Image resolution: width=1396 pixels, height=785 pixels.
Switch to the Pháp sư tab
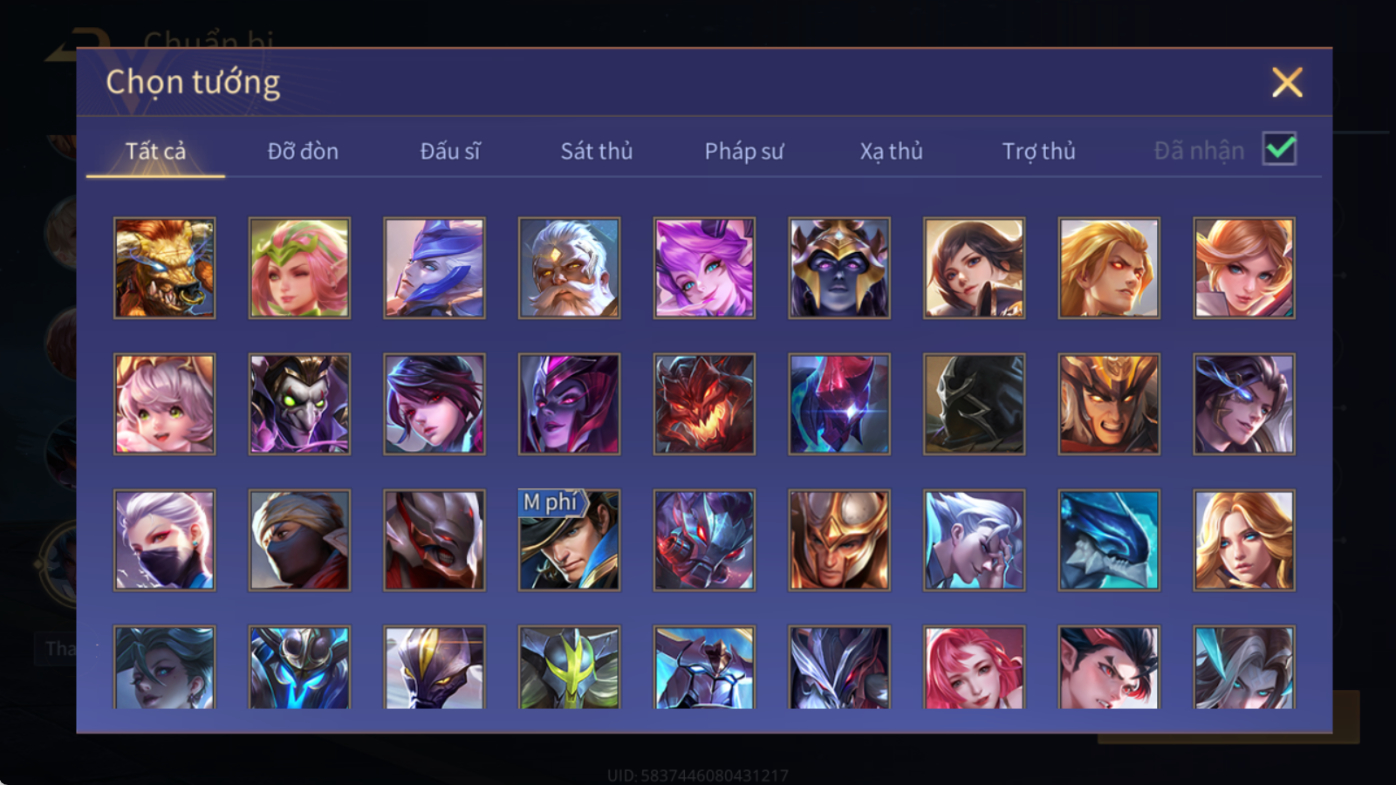744,151
